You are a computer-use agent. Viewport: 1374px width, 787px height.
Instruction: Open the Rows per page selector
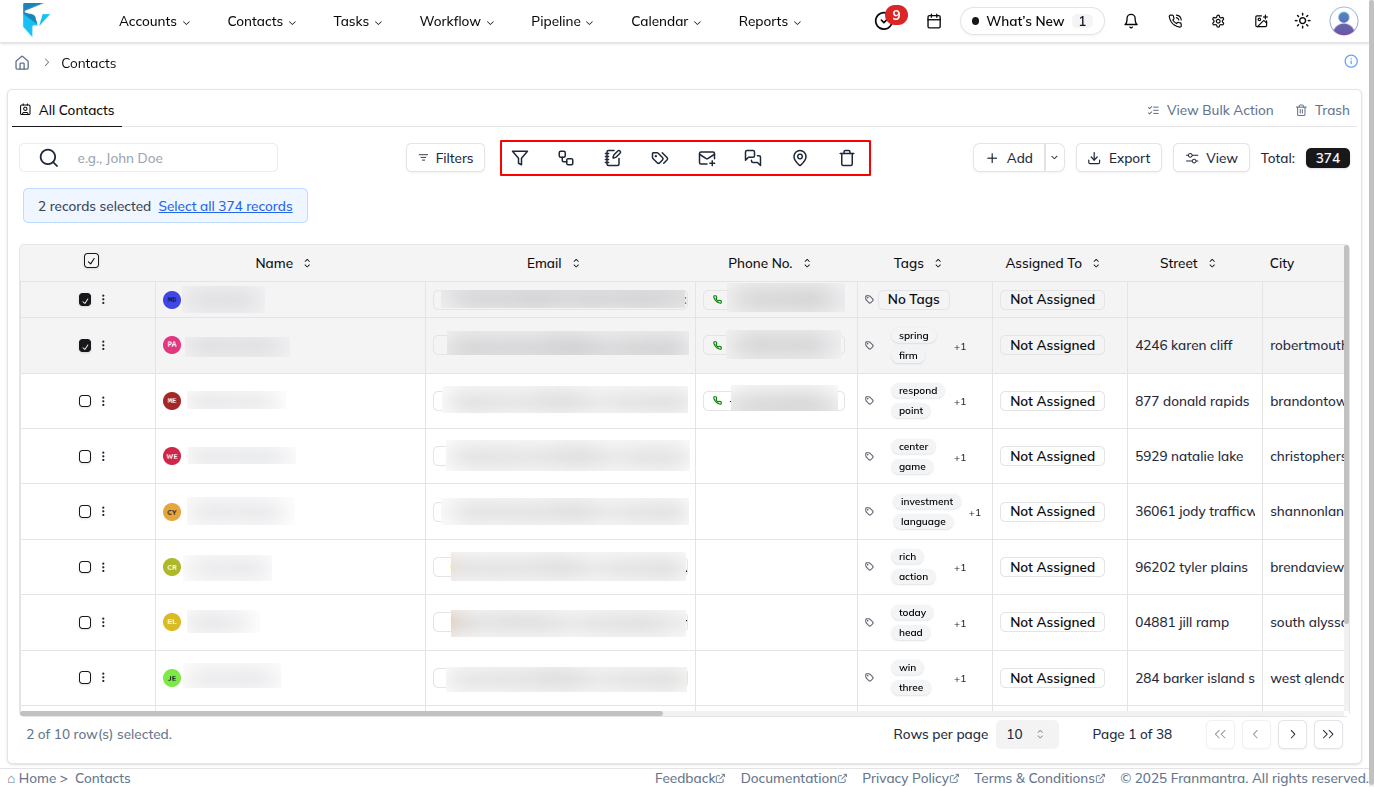click(1027, 734)
